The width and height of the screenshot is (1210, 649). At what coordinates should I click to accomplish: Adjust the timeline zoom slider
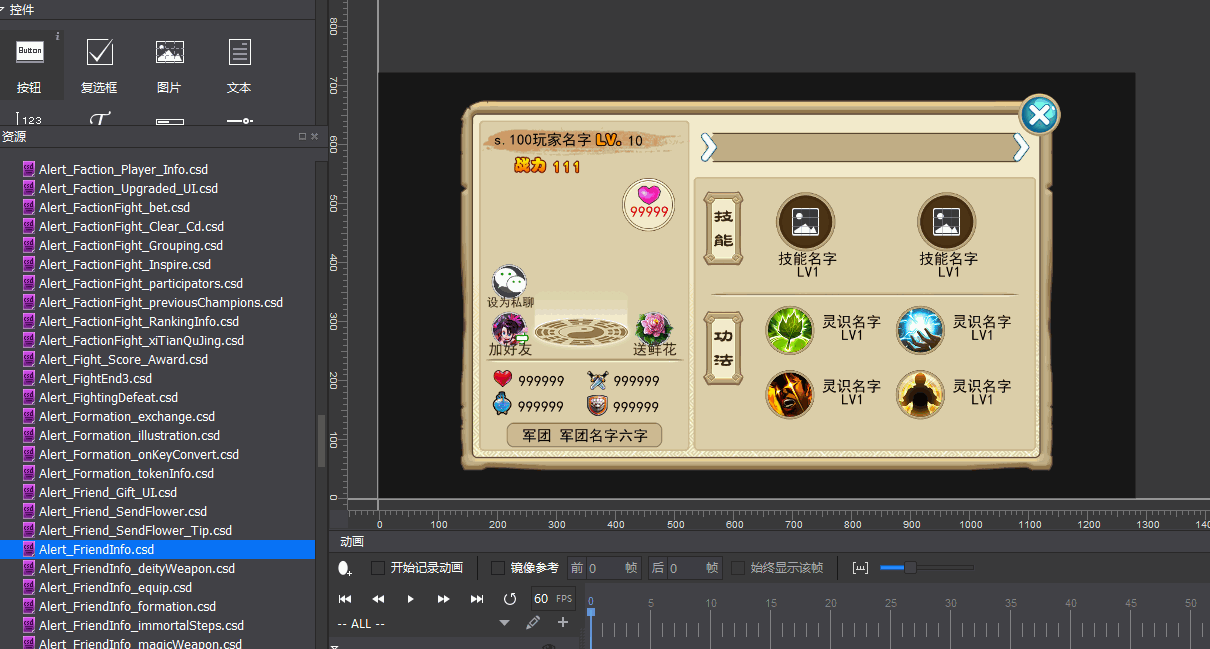[x=910, y=568]
